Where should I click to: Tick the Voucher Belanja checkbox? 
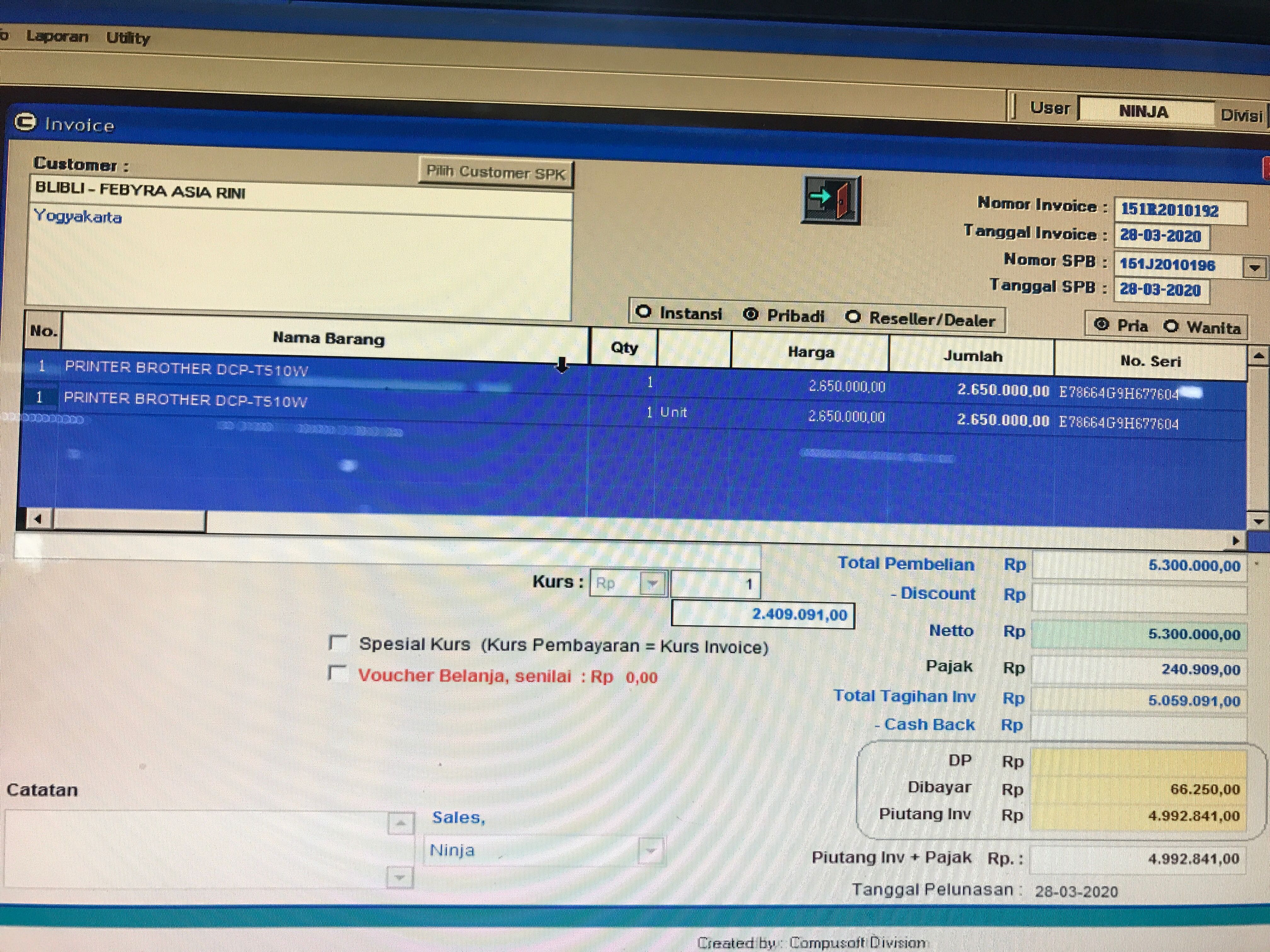[337, 672]
